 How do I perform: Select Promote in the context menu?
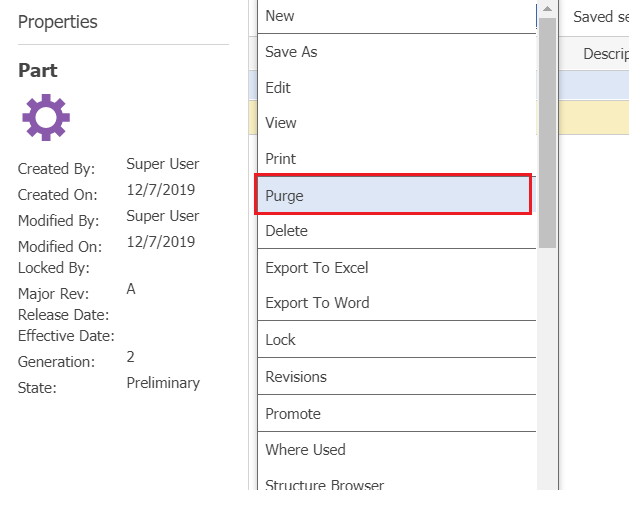pos(293,414)
